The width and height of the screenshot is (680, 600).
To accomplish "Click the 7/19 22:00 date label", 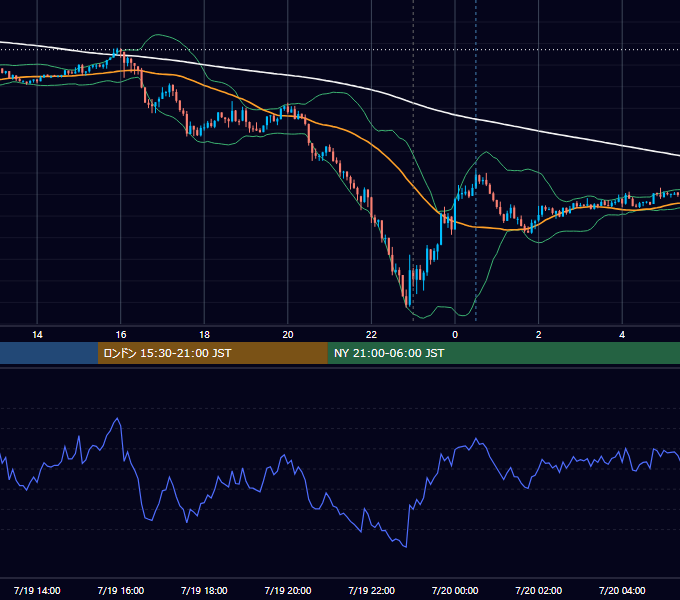I will [372, 590].
